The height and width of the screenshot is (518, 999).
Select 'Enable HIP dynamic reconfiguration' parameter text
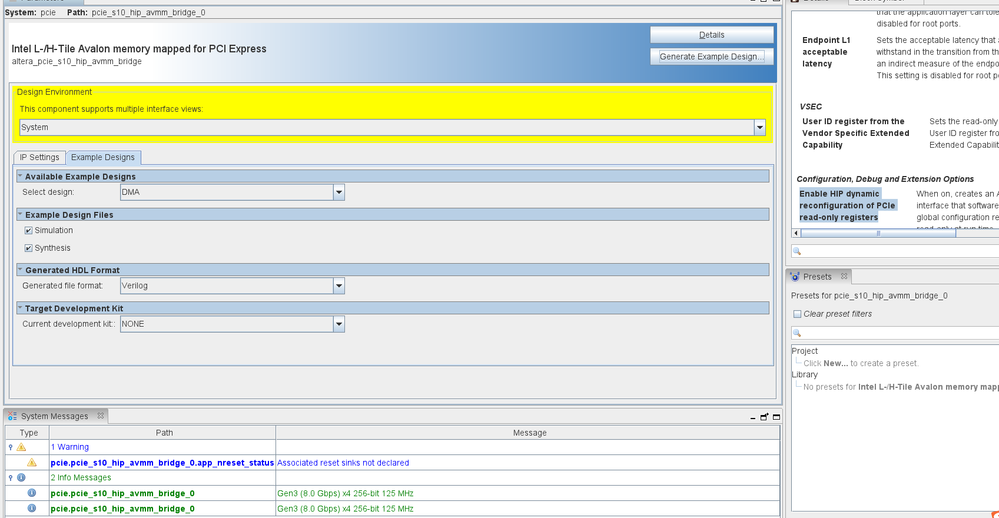tap(847, 206)
